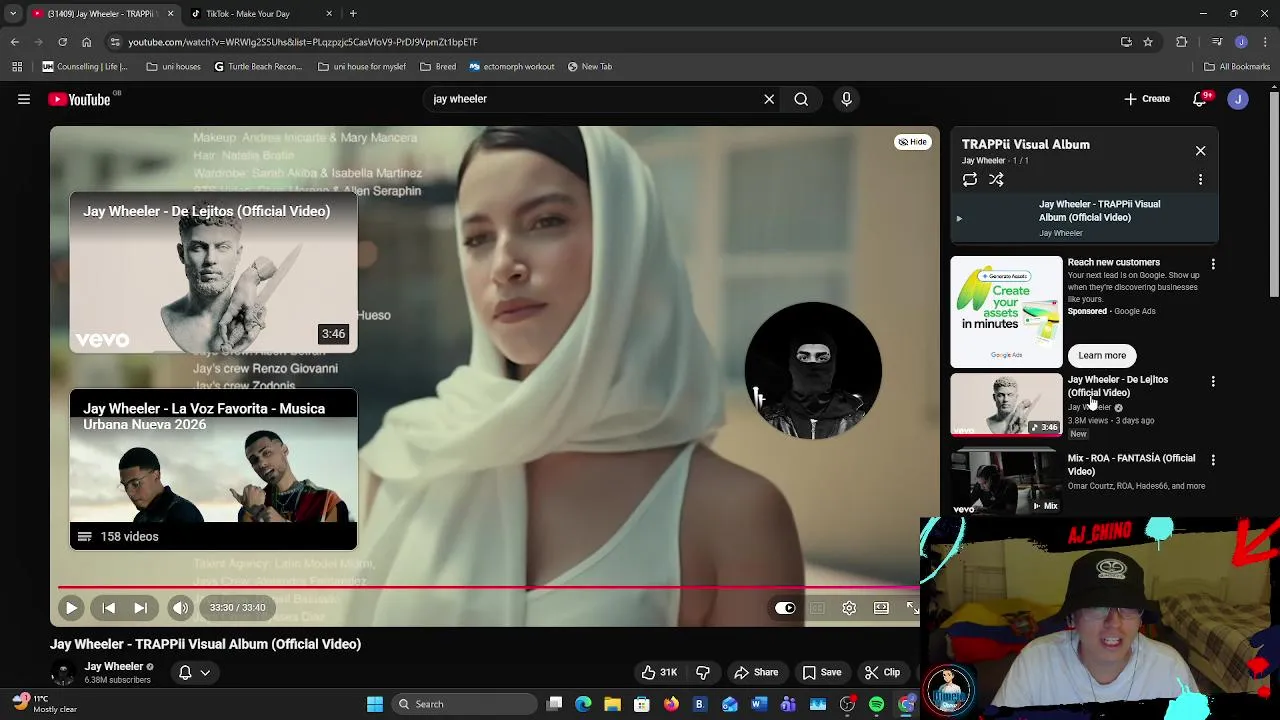Open the All Bookmarks folder
The width and height of the screenshot is (1280, 720).
point(1237,67)
